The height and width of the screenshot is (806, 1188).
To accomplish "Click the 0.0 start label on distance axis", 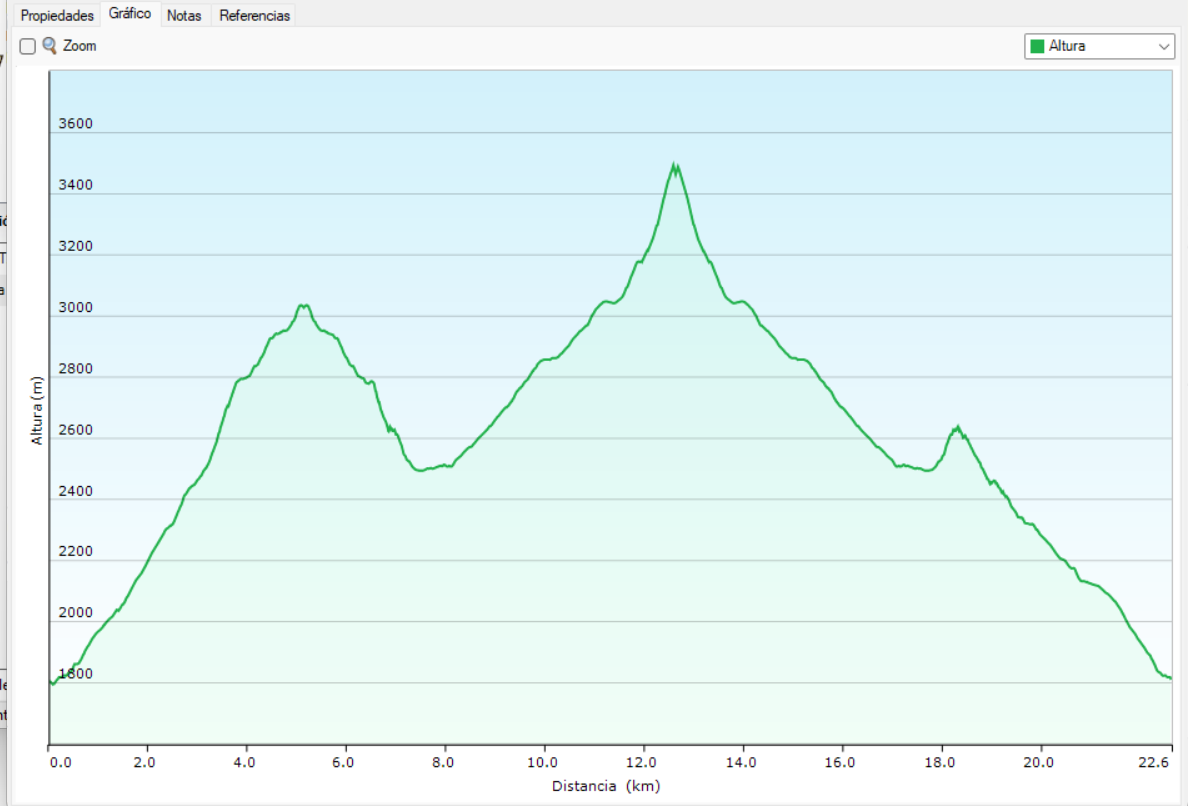I will coord(60,762).
